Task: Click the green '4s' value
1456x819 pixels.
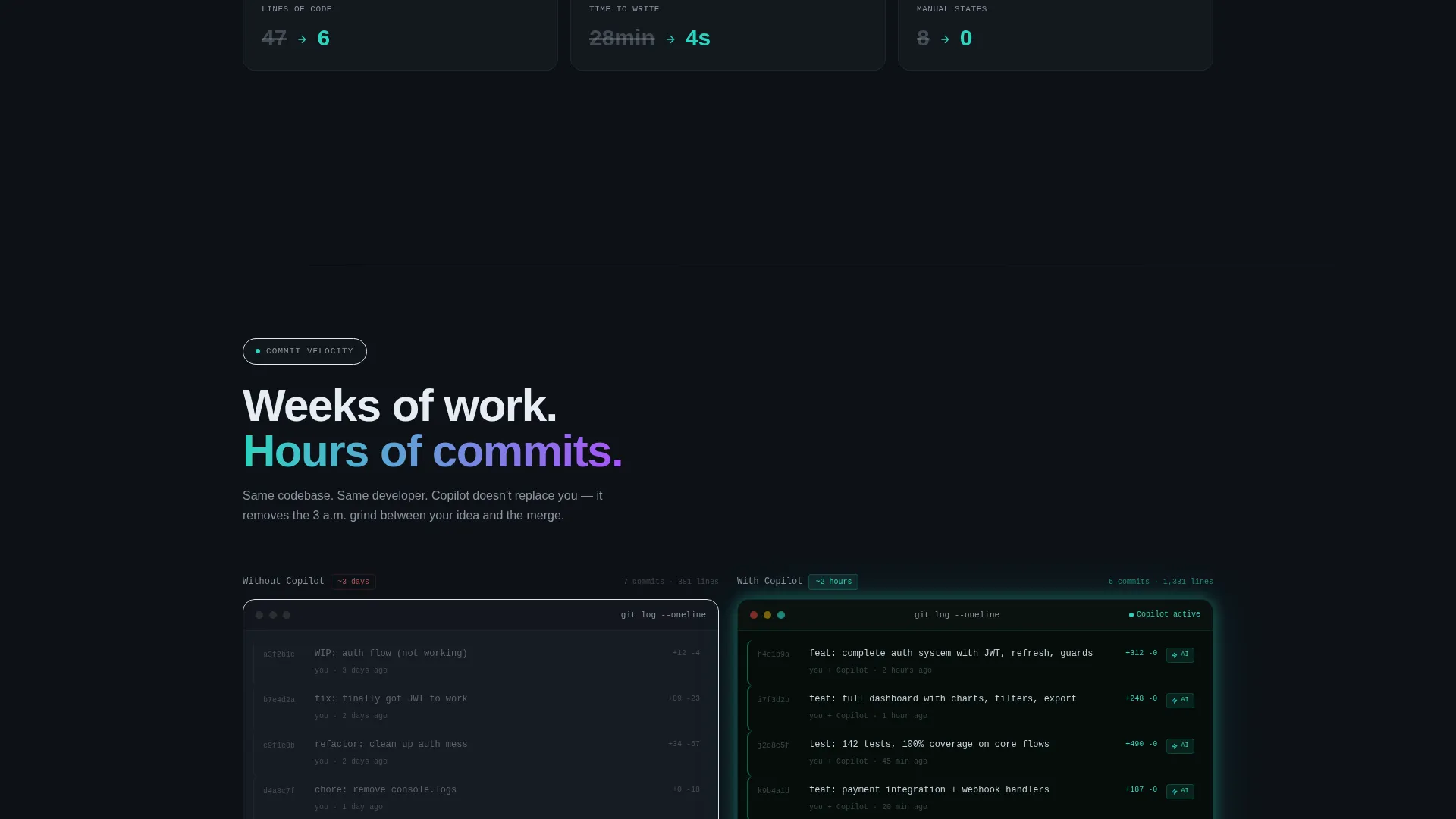Action: point(698,38)
